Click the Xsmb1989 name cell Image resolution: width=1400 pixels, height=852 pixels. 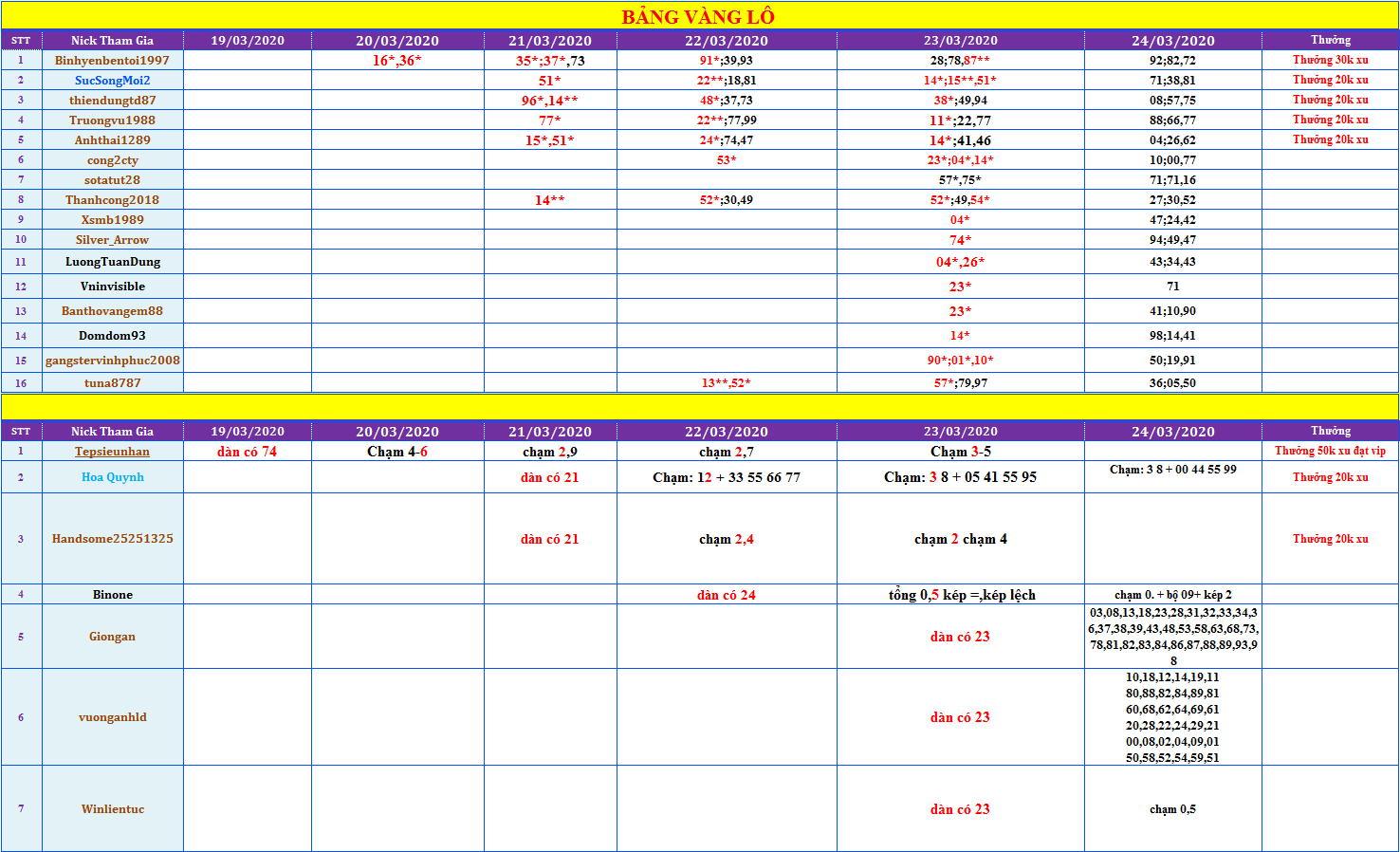pos(112,219)
